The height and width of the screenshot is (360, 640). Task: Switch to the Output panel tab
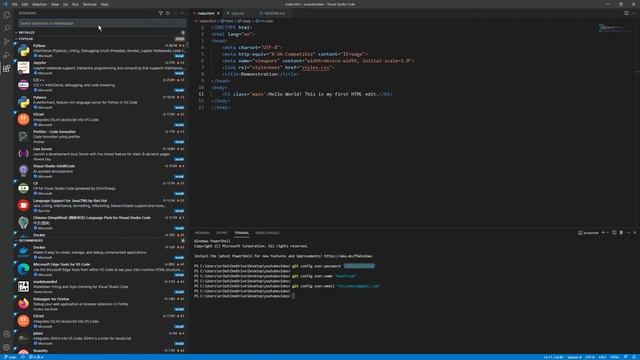coord(222,233)
